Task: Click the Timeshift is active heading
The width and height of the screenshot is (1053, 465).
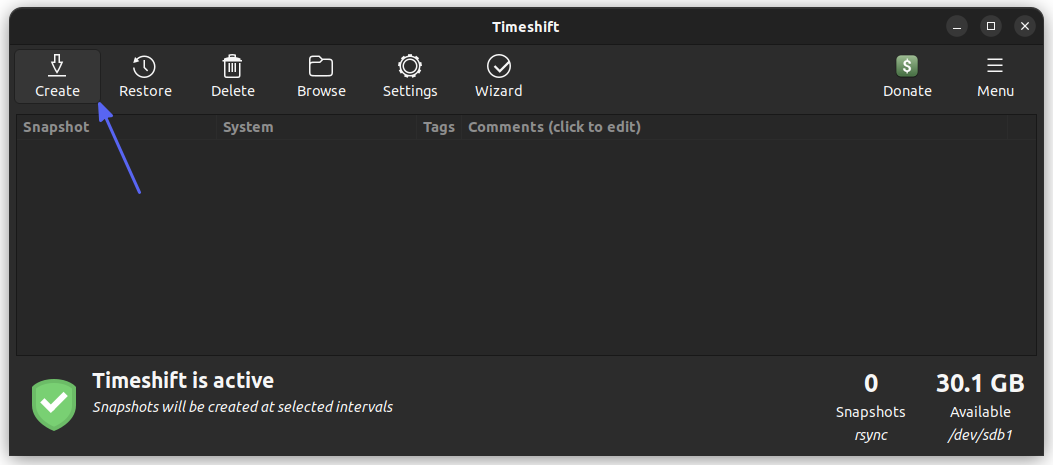Action: (x=183, y=380)
